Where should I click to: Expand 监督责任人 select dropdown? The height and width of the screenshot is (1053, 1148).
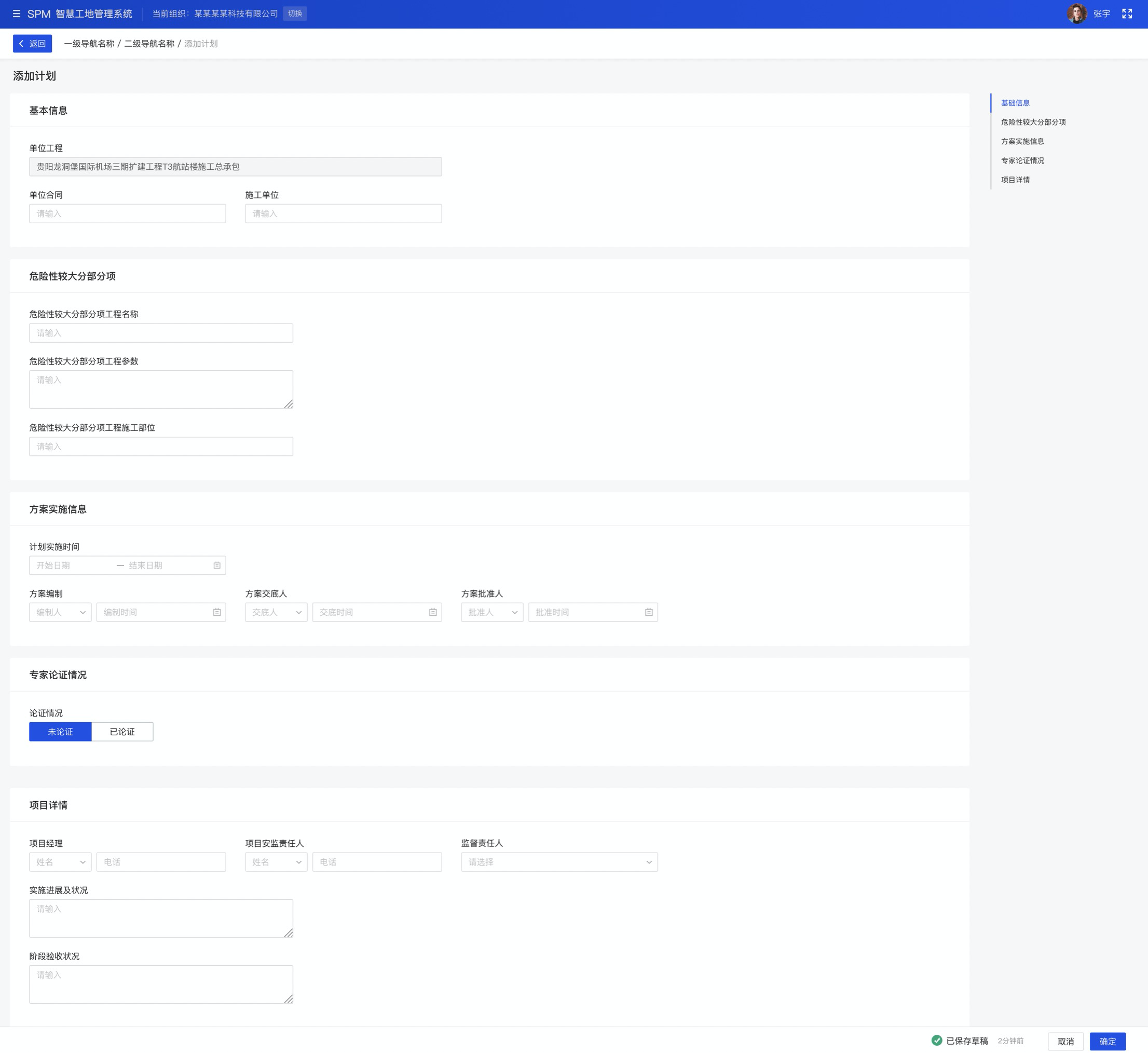559,862
